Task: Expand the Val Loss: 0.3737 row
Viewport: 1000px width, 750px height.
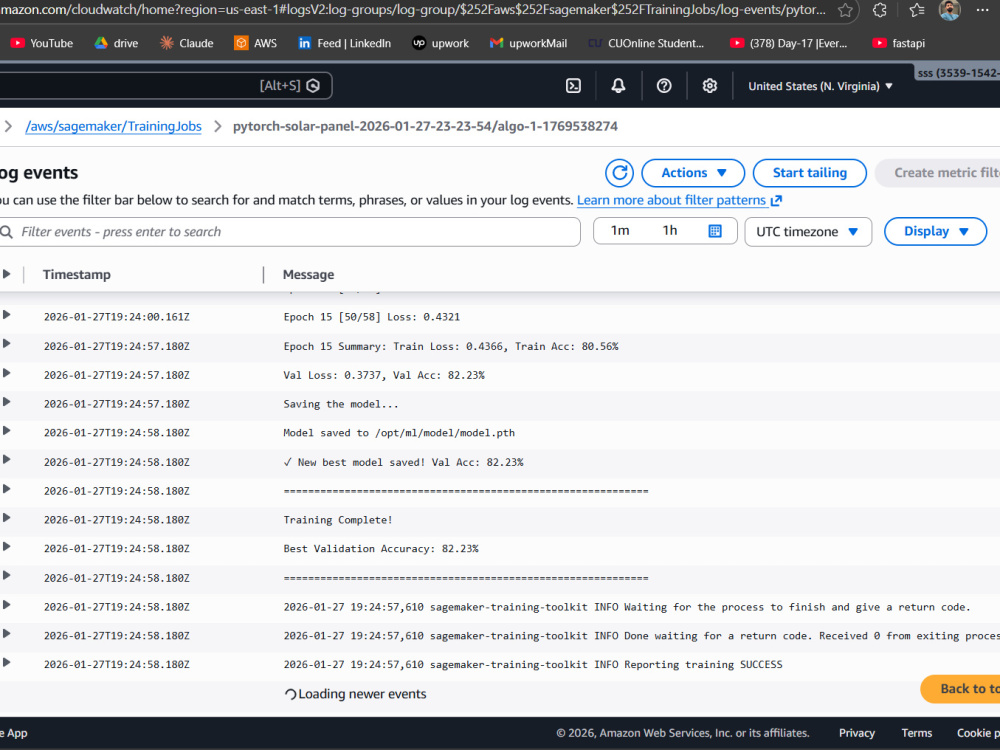Action: click(x=6, y=373)
